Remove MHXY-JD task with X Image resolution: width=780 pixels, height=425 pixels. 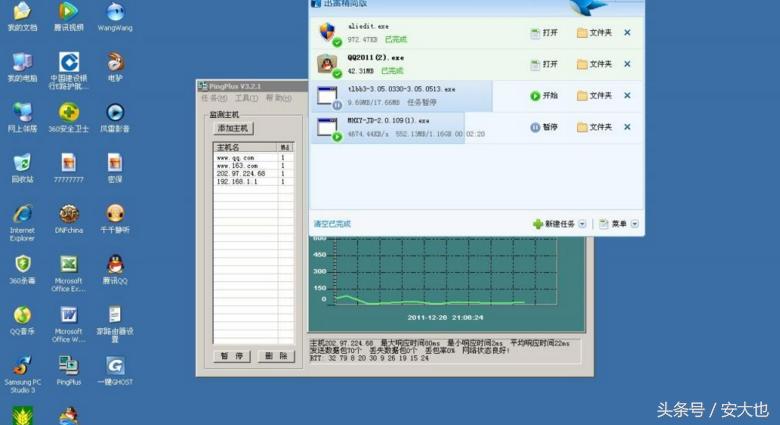pyautogui.click(x=627, y=127)
